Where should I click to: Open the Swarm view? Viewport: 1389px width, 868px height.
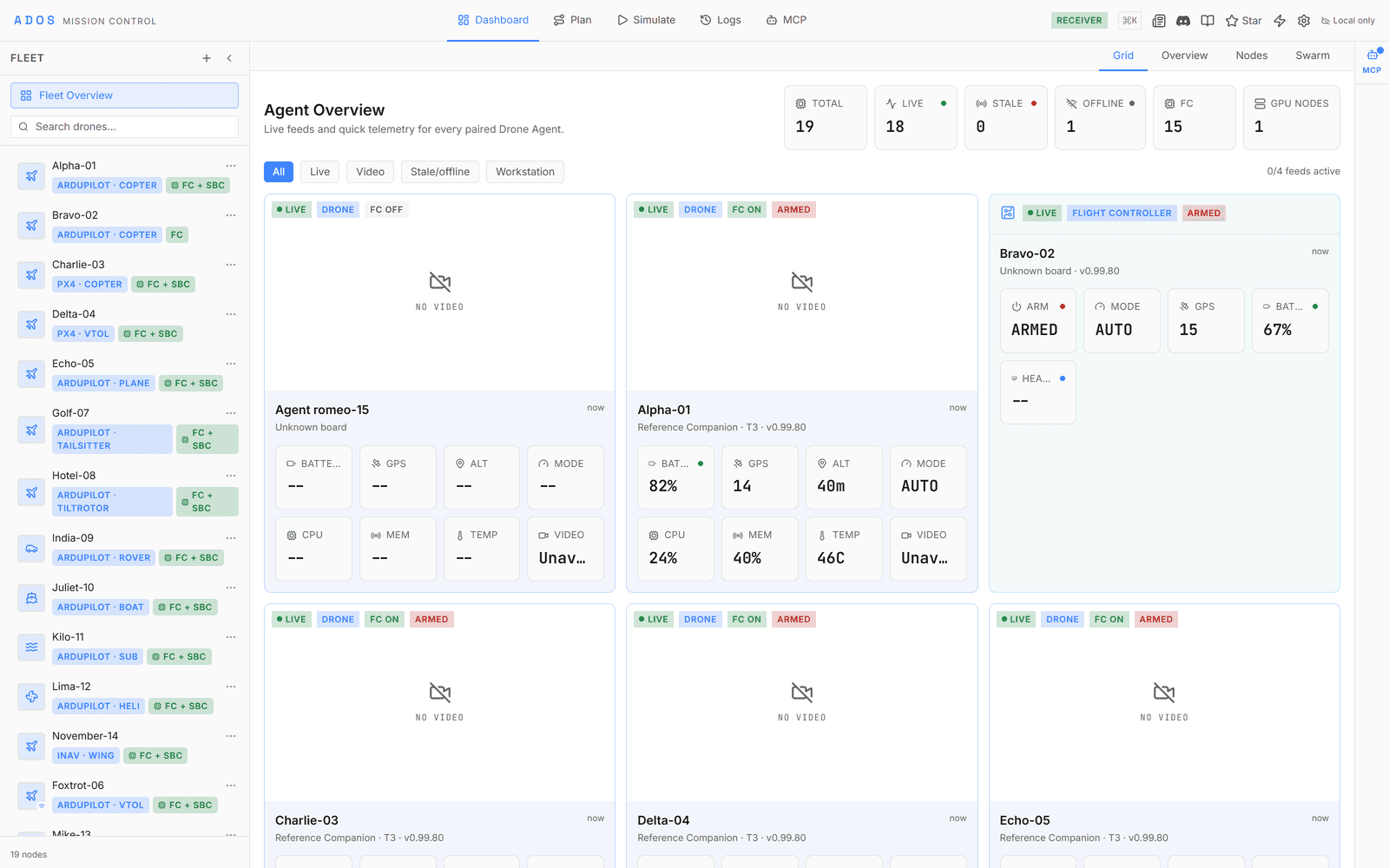tap(1313, 56)
